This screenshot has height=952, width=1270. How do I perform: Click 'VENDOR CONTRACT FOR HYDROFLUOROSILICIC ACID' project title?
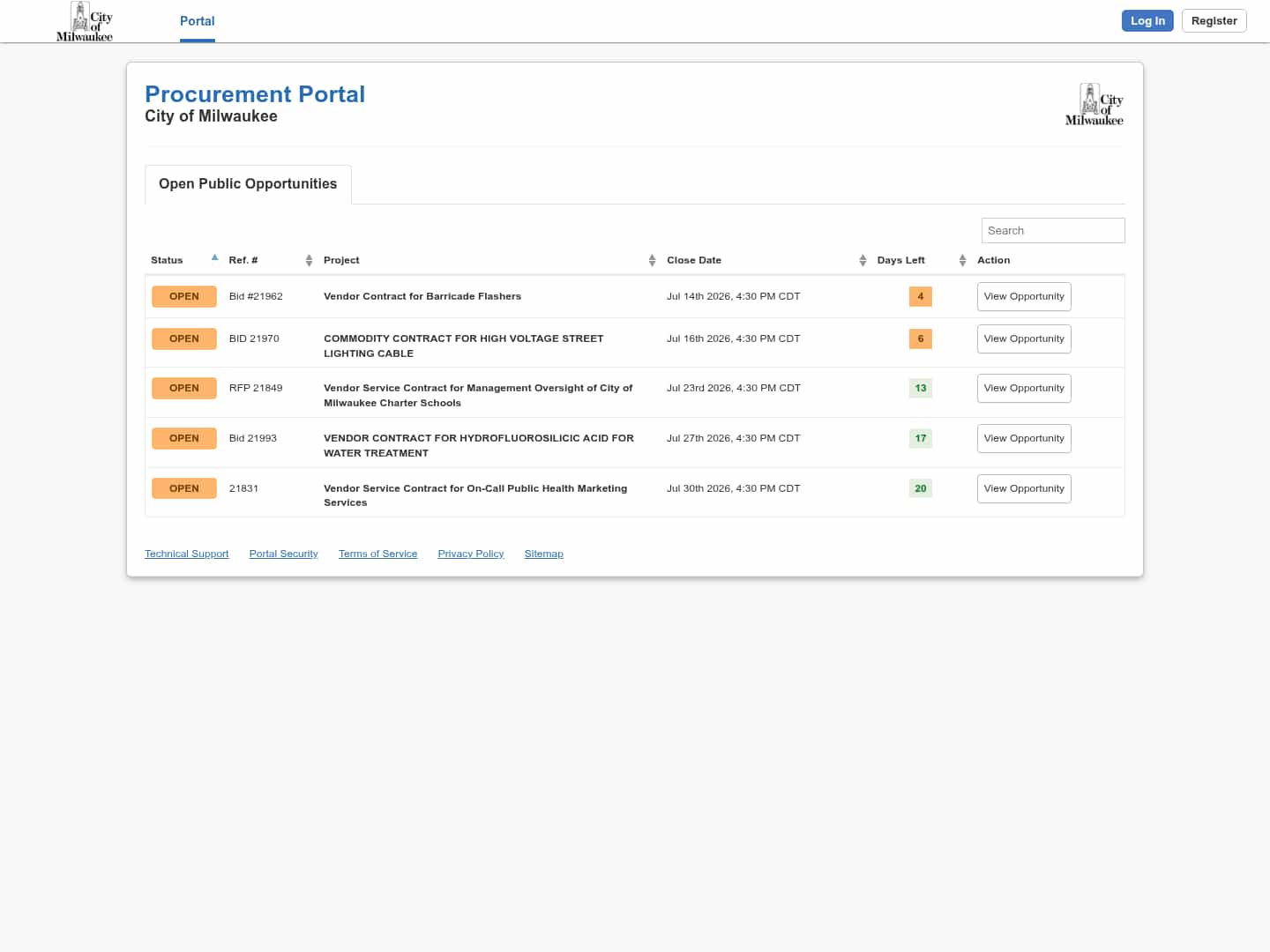pyautogui.click(x=479, y=446)
